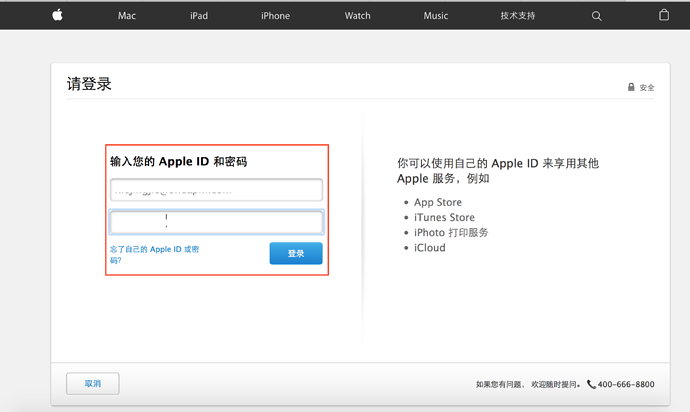The image size is (690, 412).
Task: Click the Apple logo icon
Action: [x=58, y=15]
